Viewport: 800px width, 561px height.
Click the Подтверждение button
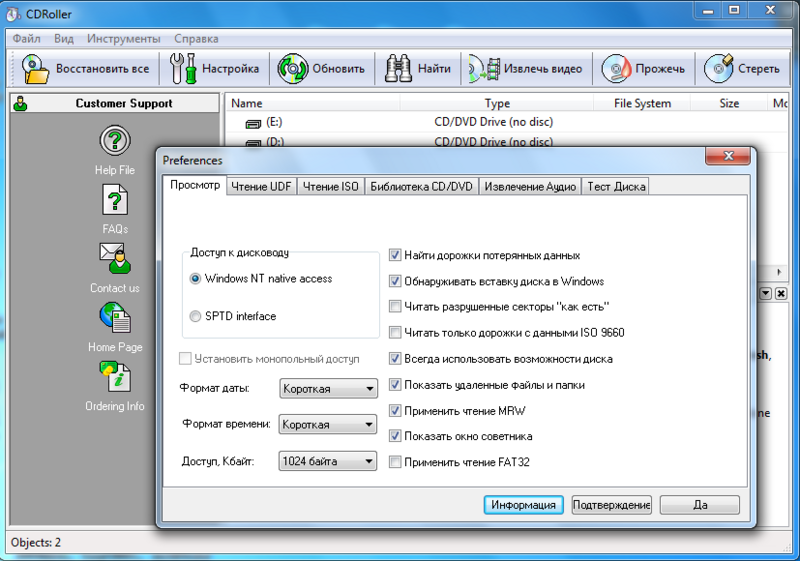pyautogui.click(x=612, y=505)
